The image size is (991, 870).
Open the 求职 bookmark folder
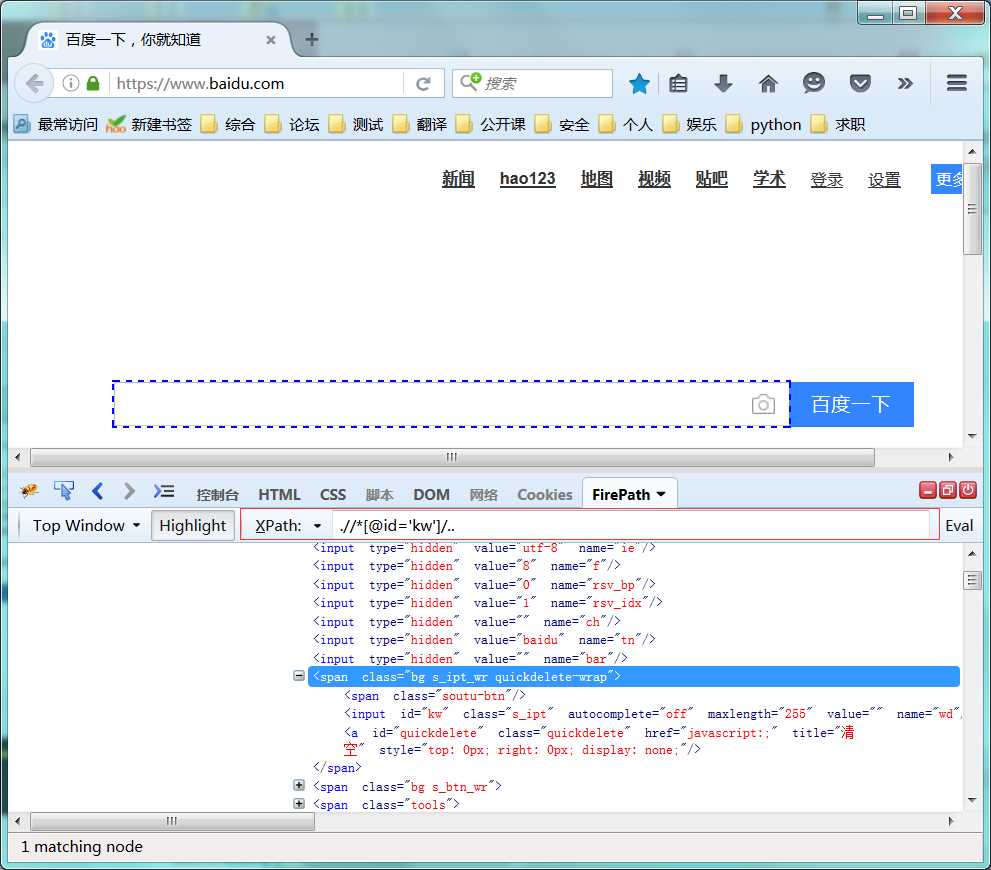[838, 124]
